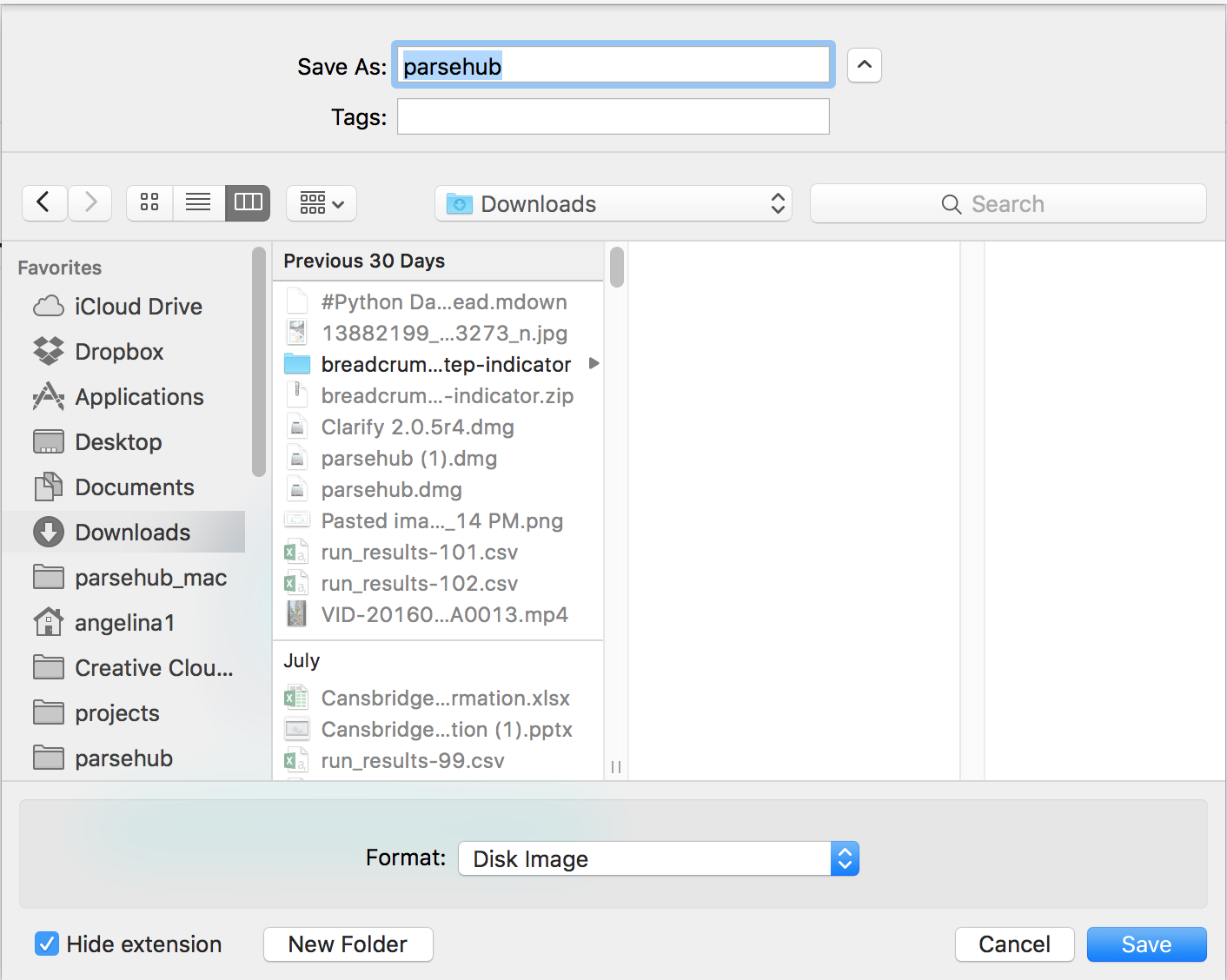Select run_results-102.csv file
This screenshot has height=980, width=1227.
click(x=438, y=583)
